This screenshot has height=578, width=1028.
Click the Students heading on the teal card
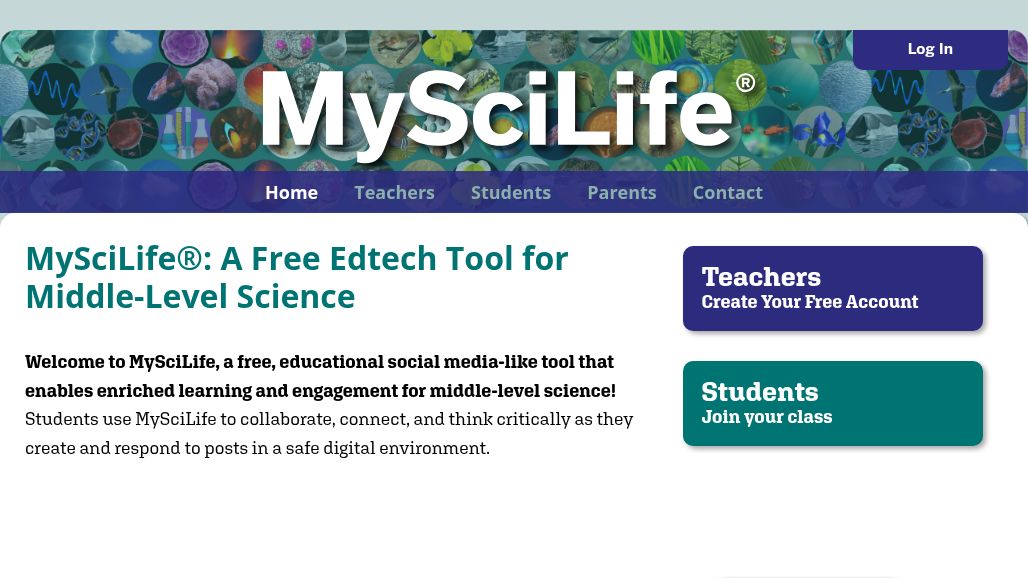(759, 392)
